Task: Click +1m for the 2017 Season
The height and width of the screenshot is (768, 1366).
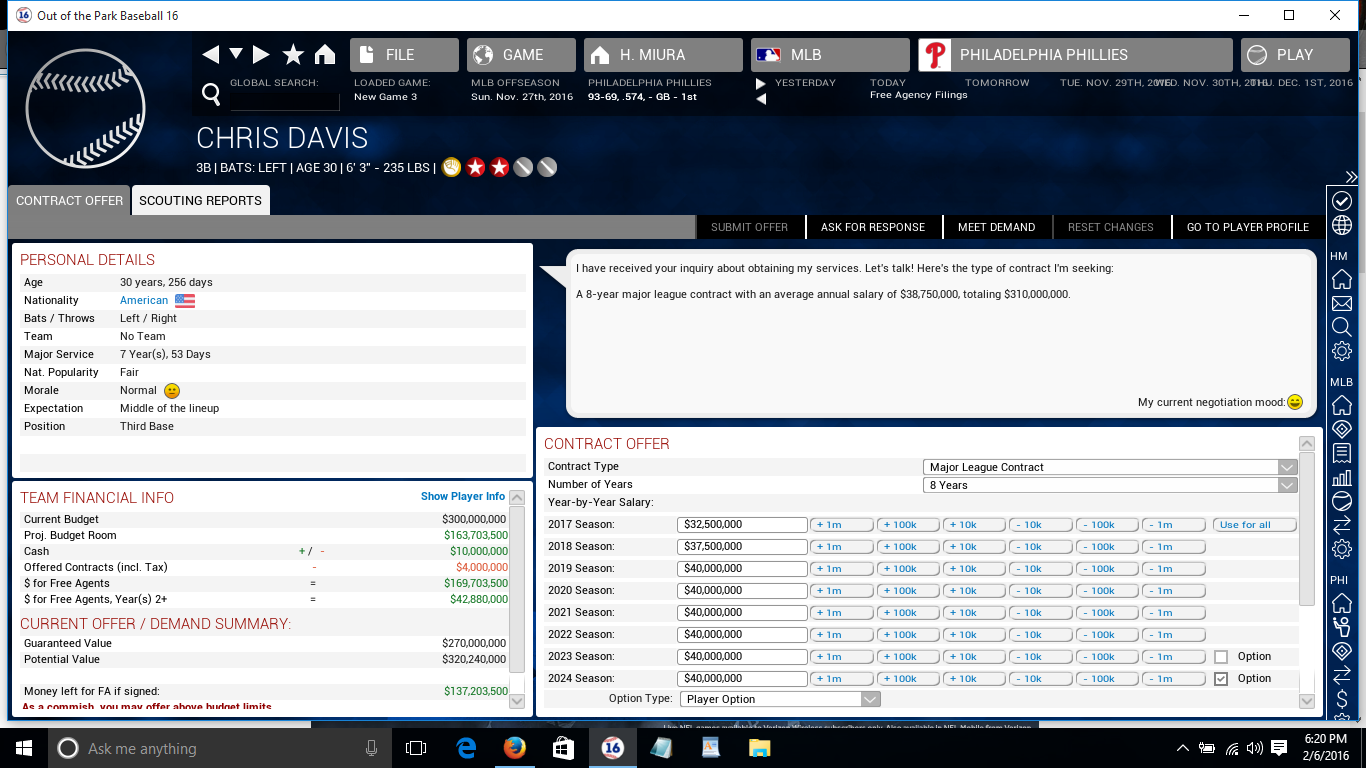Action: point(841,524)
